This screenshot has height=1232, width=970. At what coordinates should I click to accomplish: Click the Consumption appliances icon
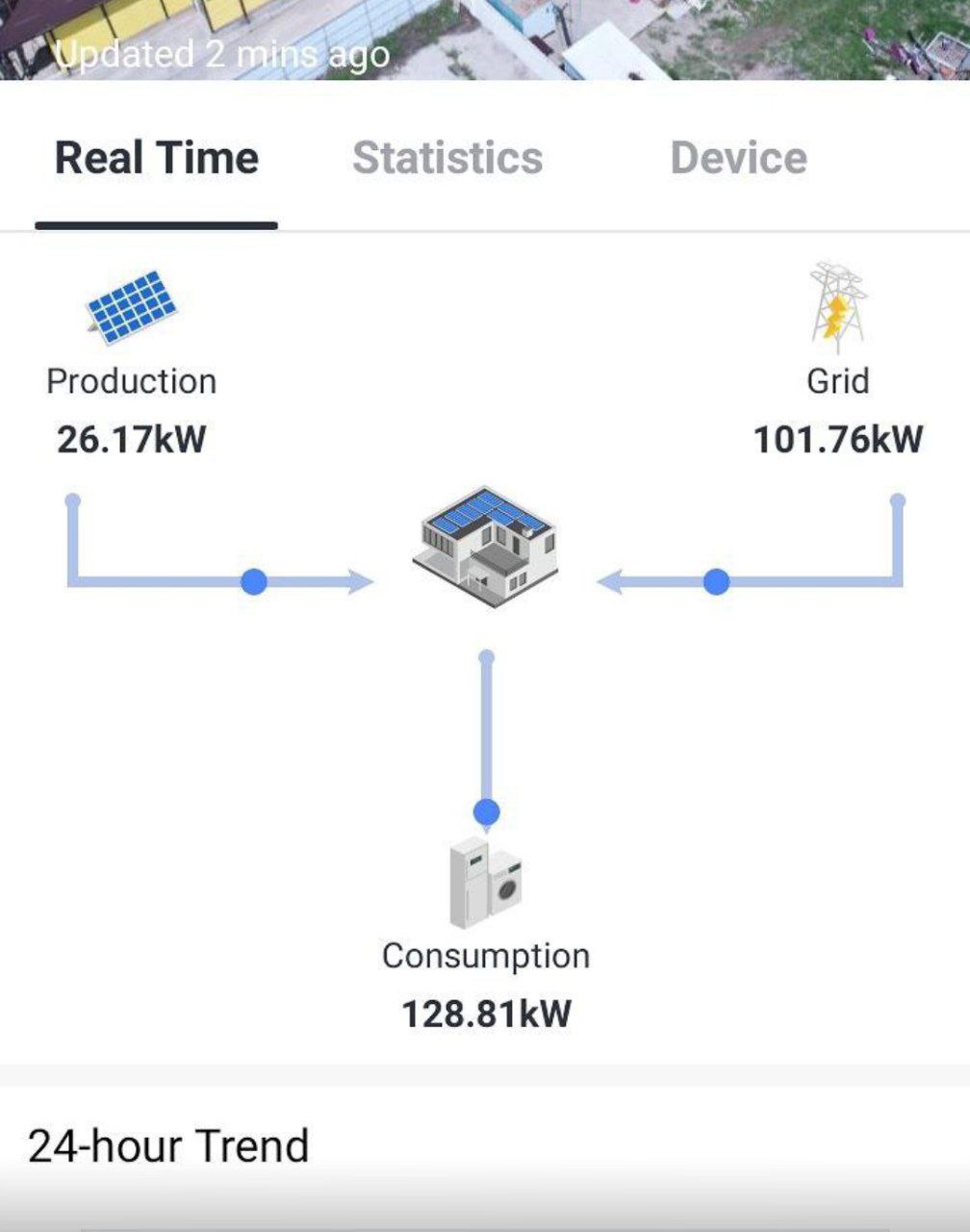486,883
